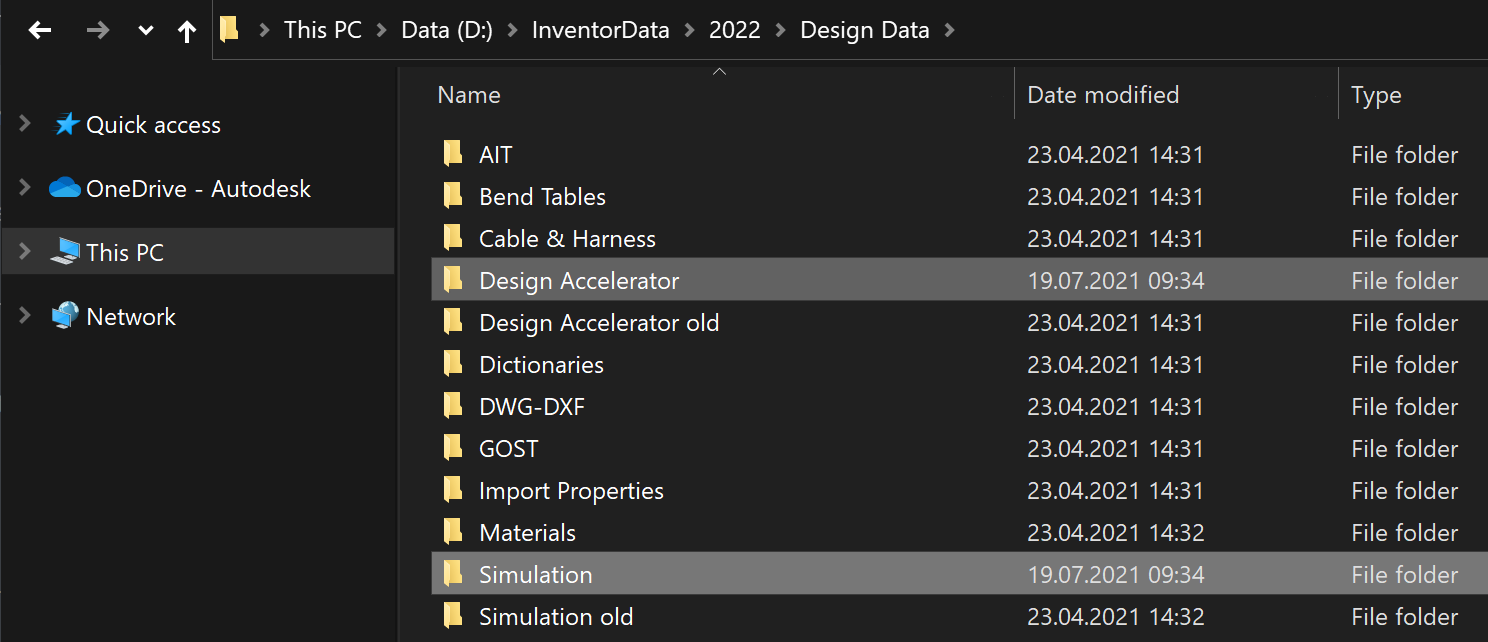1488x642 pixels.
Task: Navigate to 2022 via breadcrumb
Action: coord(734,30)
